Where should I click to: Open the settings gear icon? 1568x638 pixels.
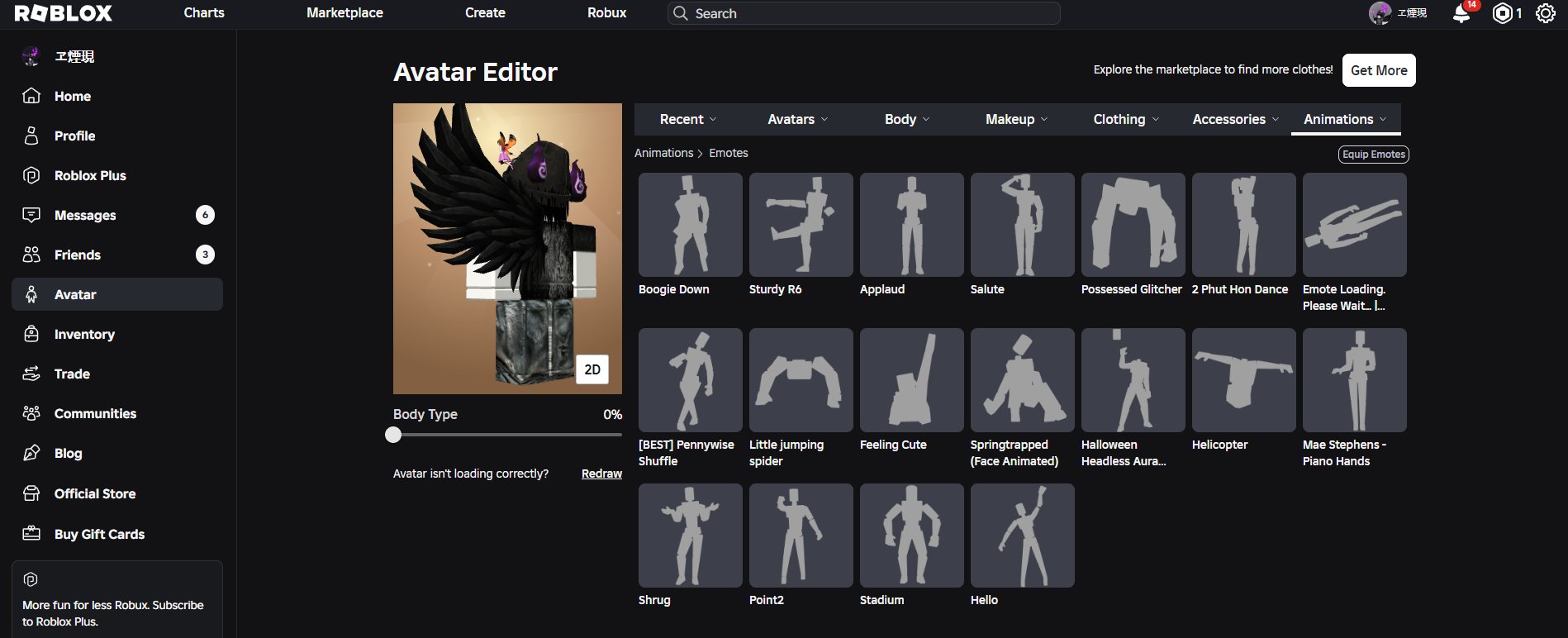point(1545,13)
